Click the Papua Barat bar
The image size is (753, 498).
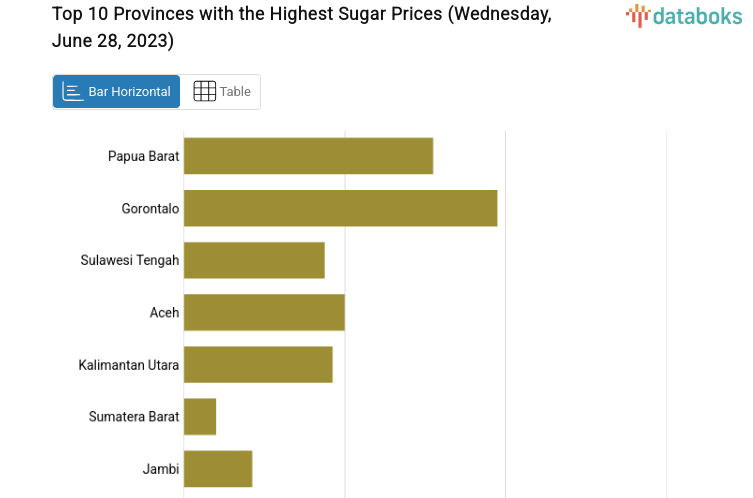point(308,156)
